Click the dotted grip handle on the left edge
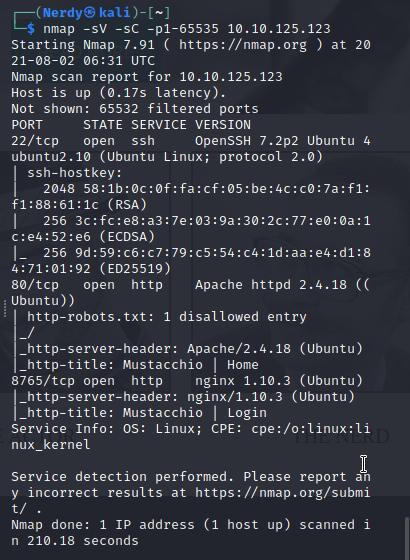This screenshot has width=410, height=560. (x=5, y=309)
